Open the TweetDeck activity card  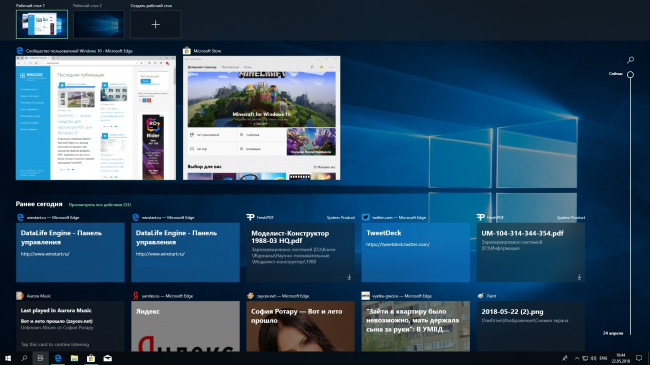pos(415,252)
